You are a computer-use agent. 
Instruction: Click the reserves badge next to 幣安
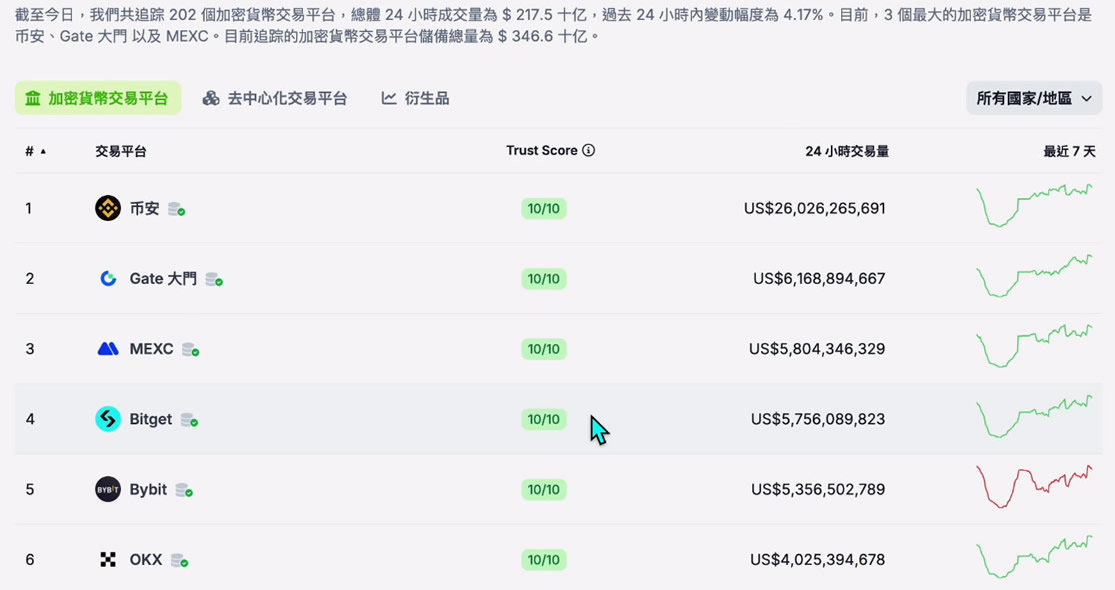coord(176,209)
